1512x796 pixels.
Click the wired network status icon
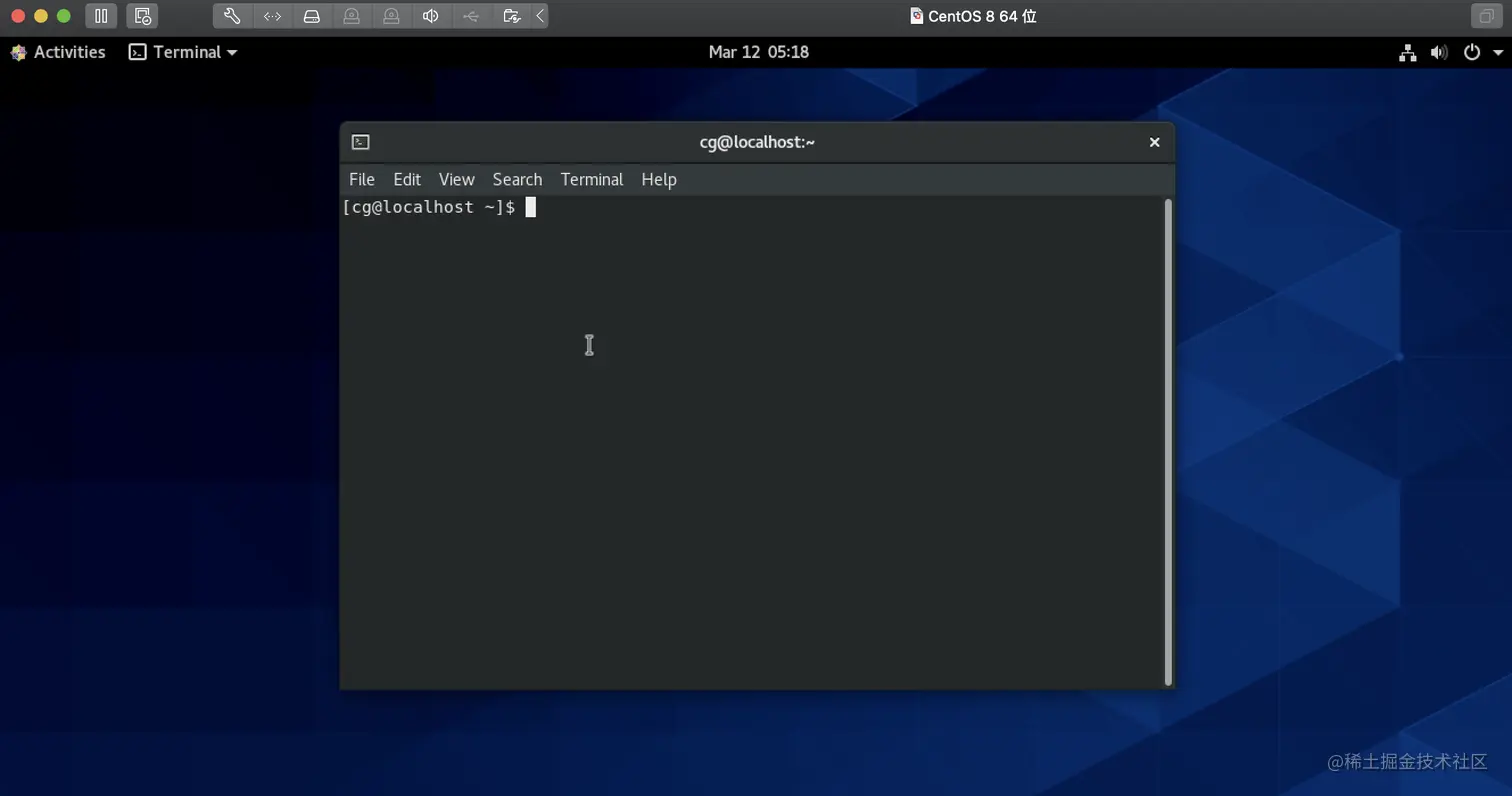(x=1408, y=52)
